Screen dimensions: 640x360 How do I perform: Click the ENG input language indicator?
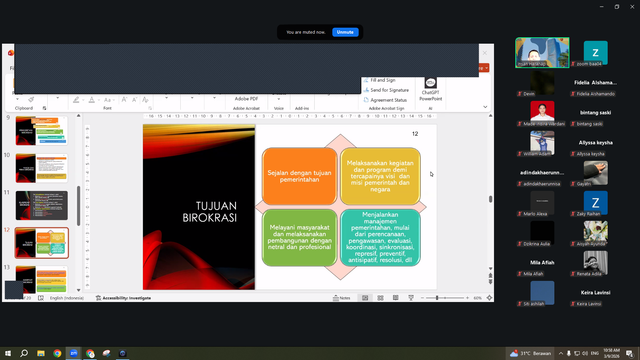[595, 353]
